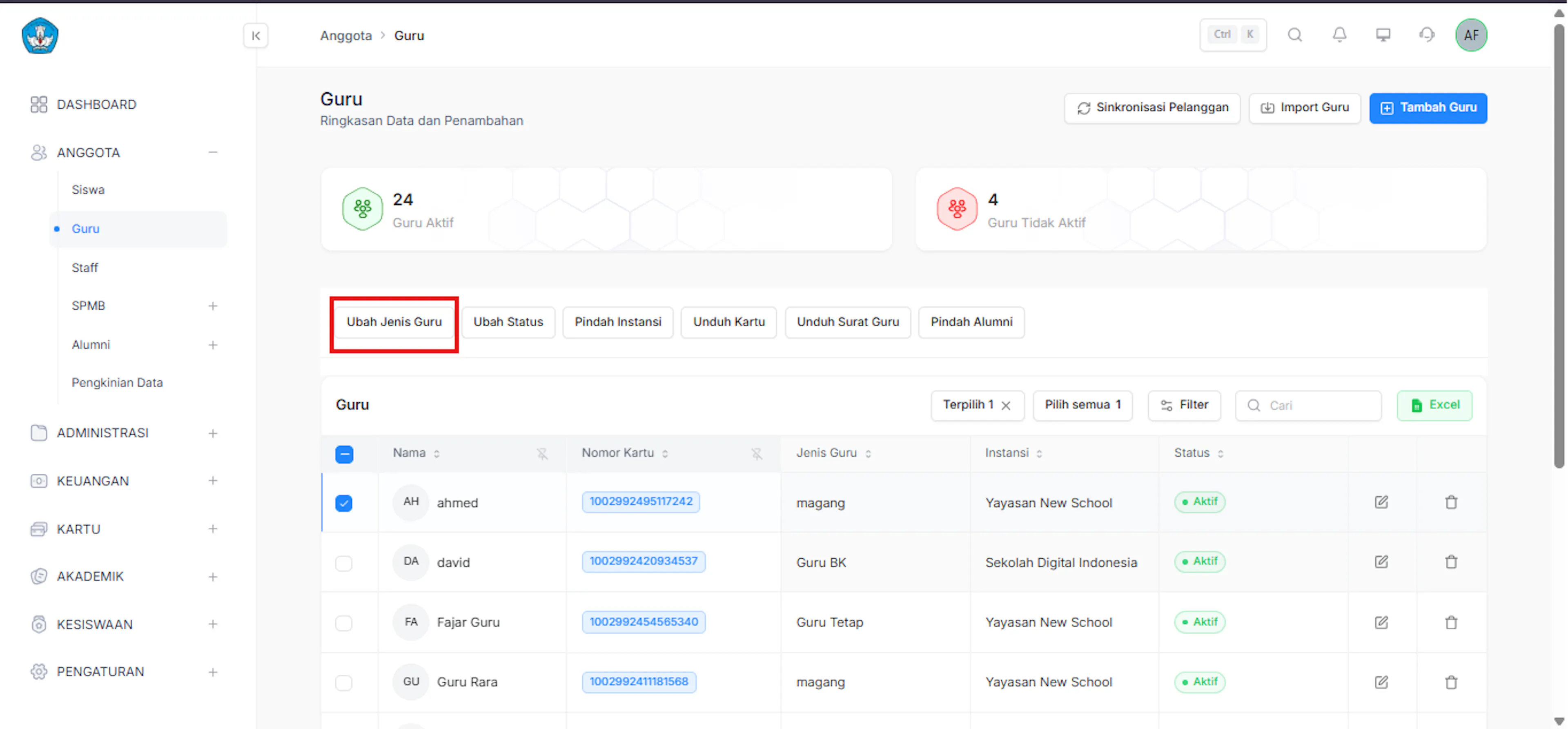This screenshot has width=1568, height=729.
Task: Collapse the sidebar with the arrow button
Action: [x=256, y=35]
